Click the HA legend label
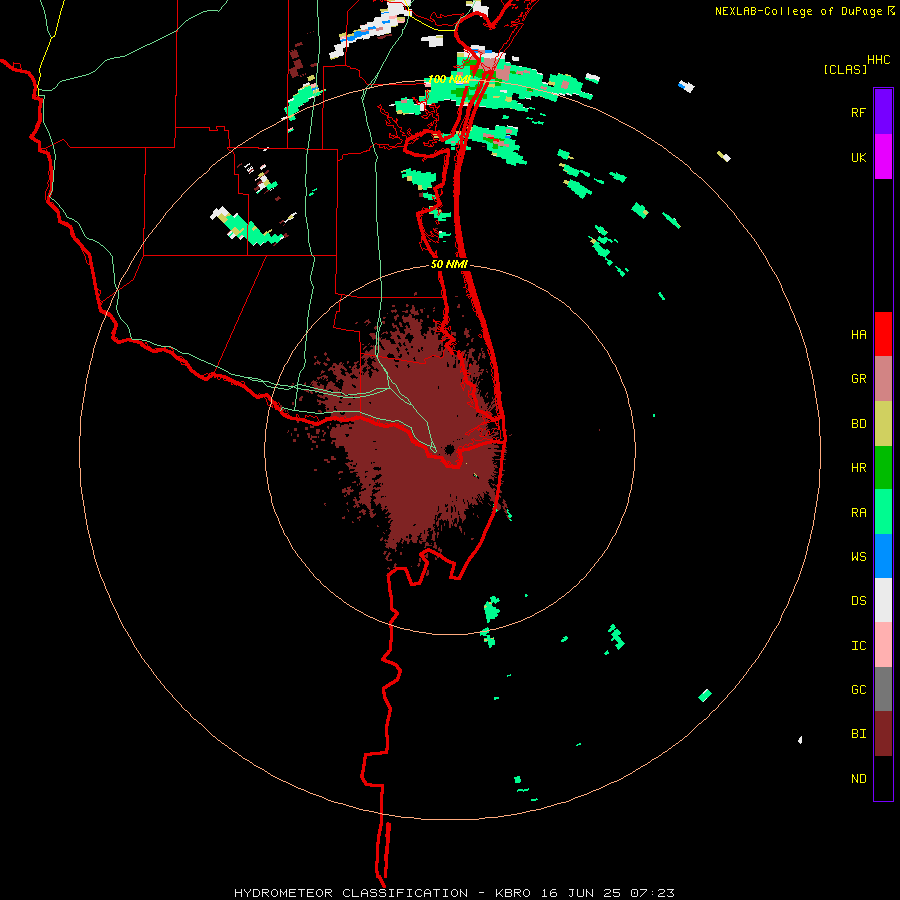900x900 pixels. pyautogui.click(x=858, y=334)
